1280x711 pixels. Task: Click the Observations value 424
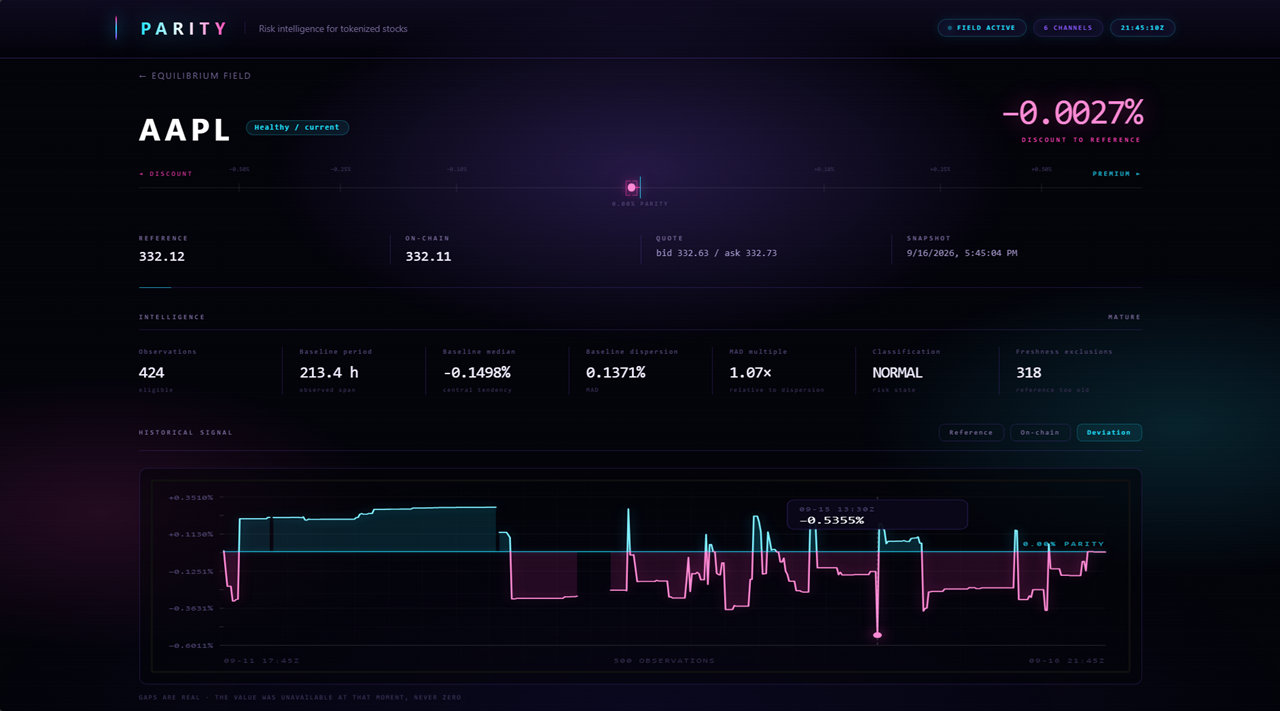152,373
